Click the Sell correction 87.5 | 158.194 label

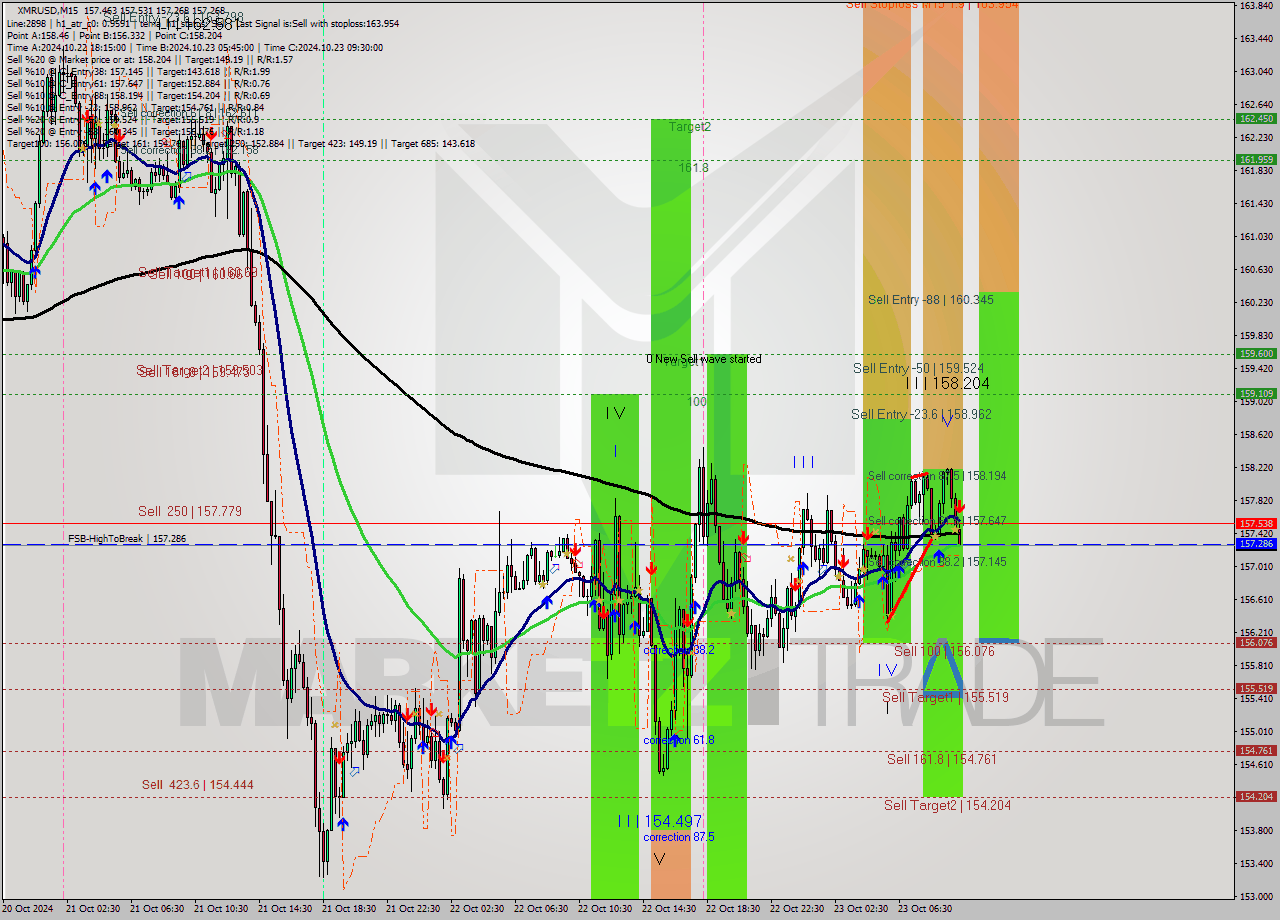[937, 476]
